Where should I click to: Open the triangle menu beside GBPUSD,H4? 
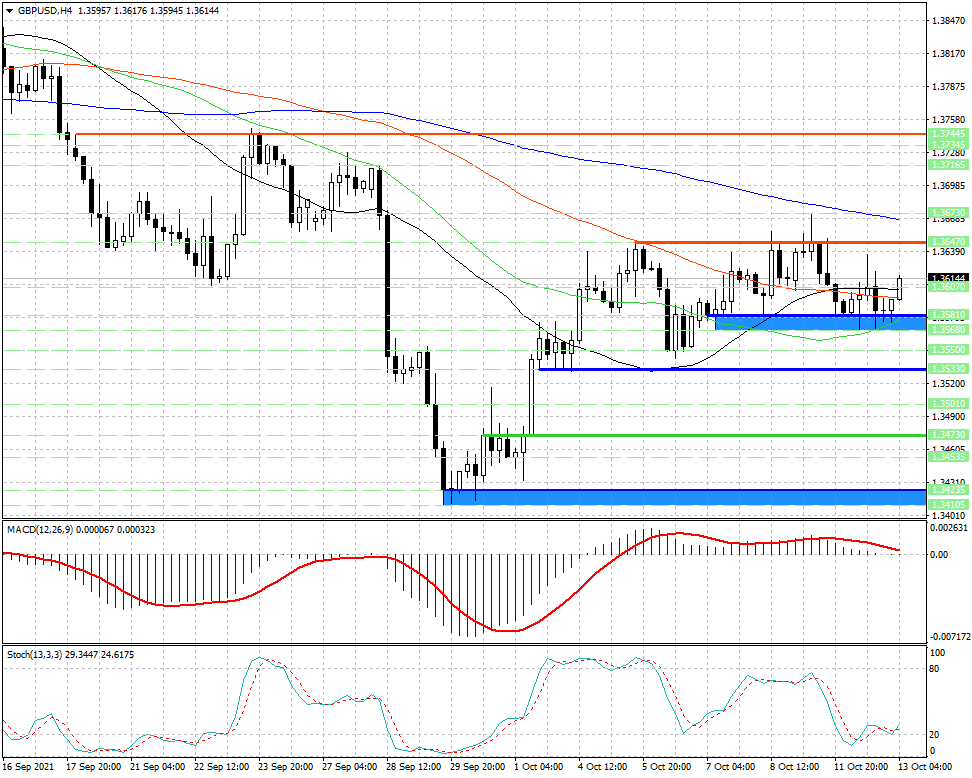(9, 11)
